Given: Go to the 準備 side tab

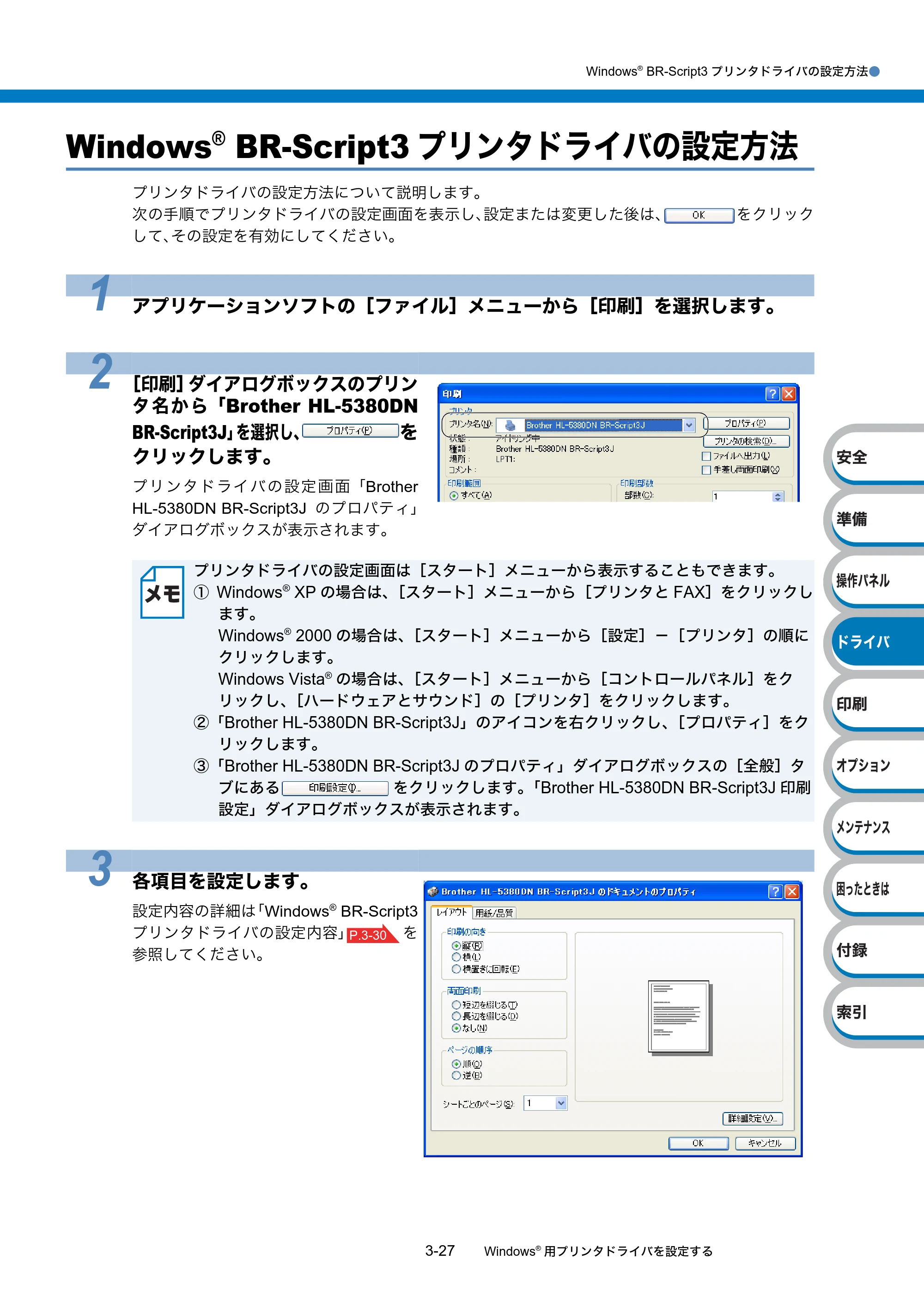Looking at the screenshot, I should [x=877, y=519].
